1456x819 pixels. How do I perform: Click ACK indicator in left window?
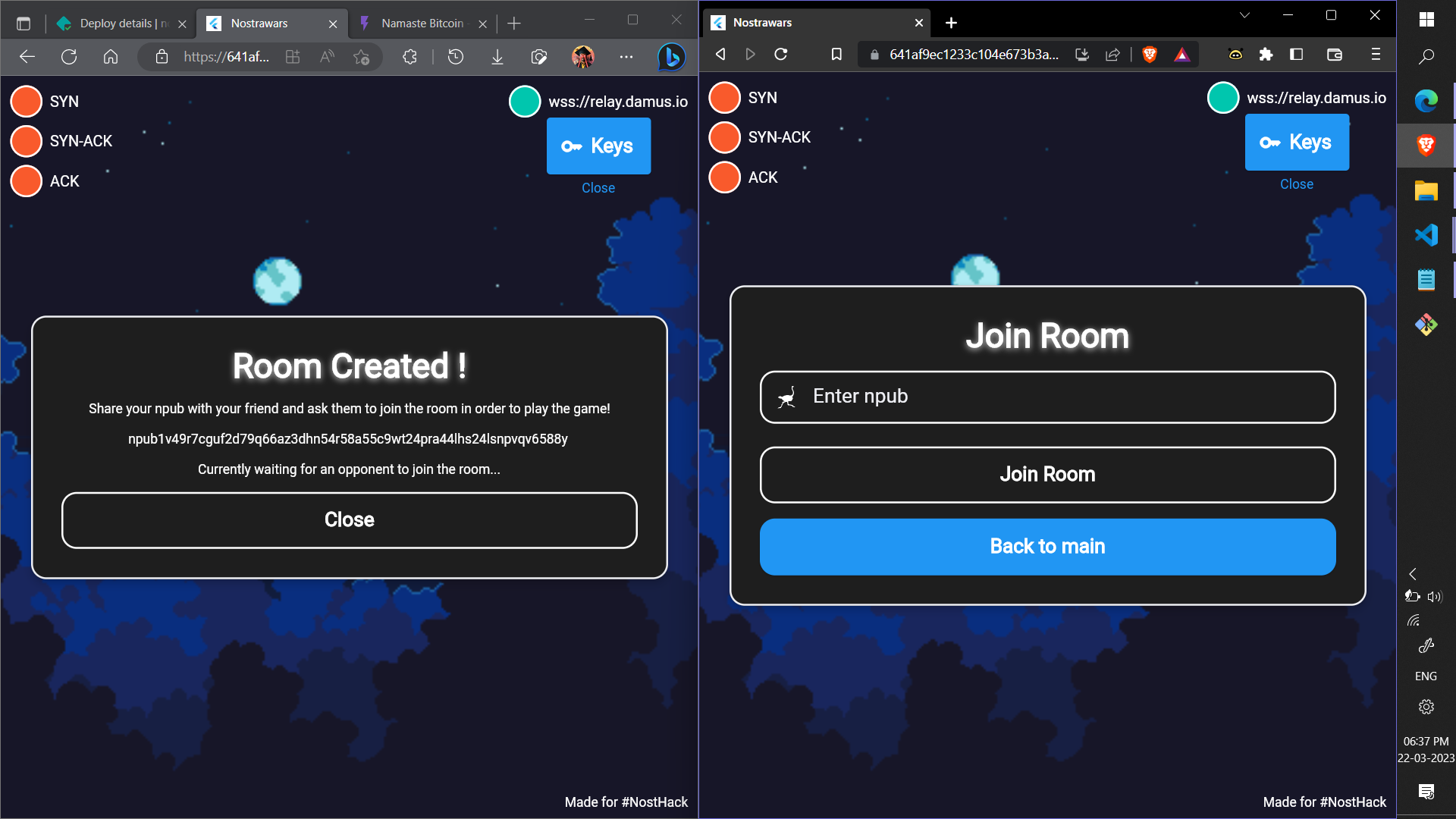(x=27, y=181)
